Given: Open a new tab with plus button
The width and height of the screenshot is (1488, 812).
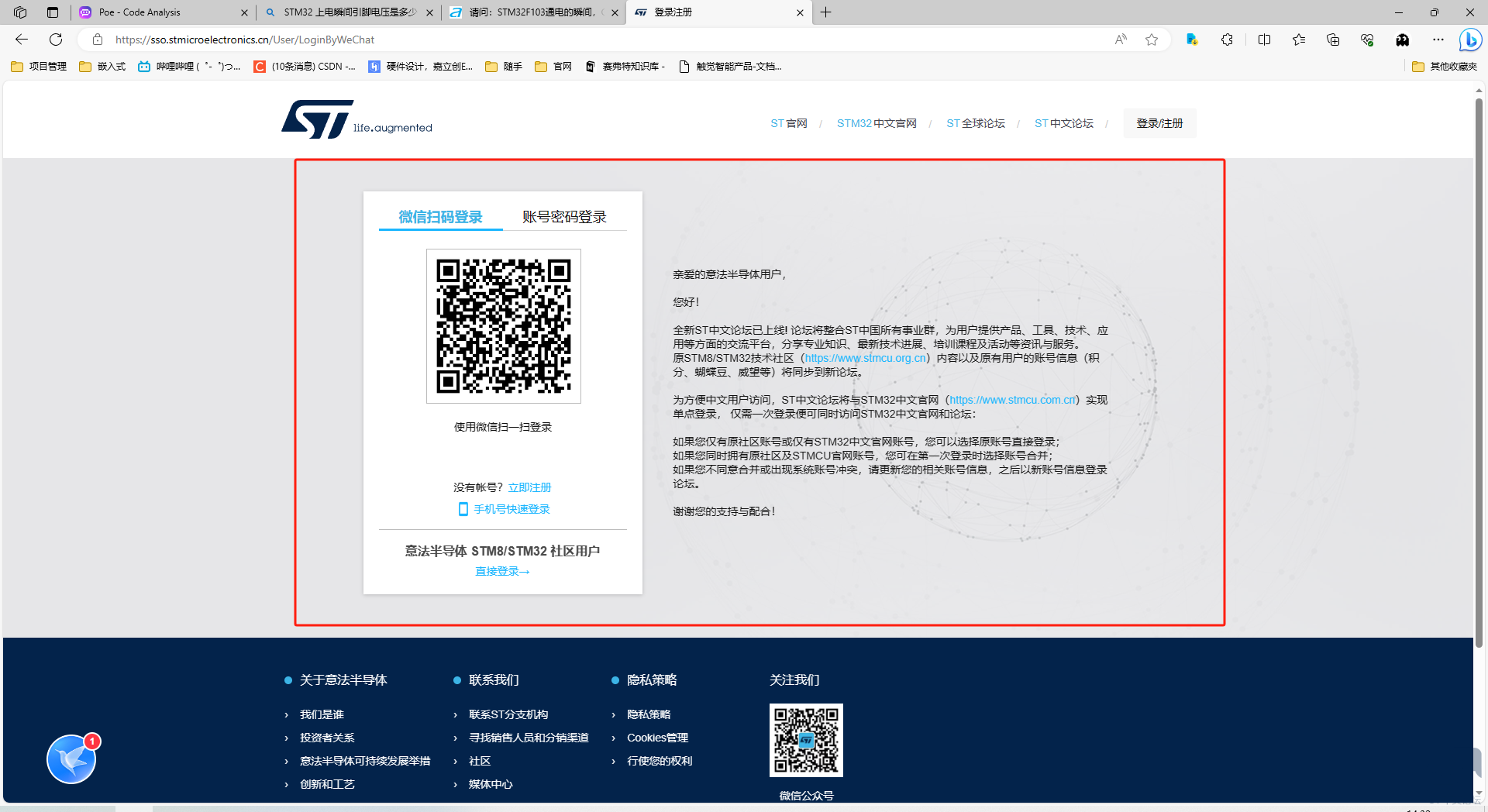Looking at the screenshot, I should 826,12.
